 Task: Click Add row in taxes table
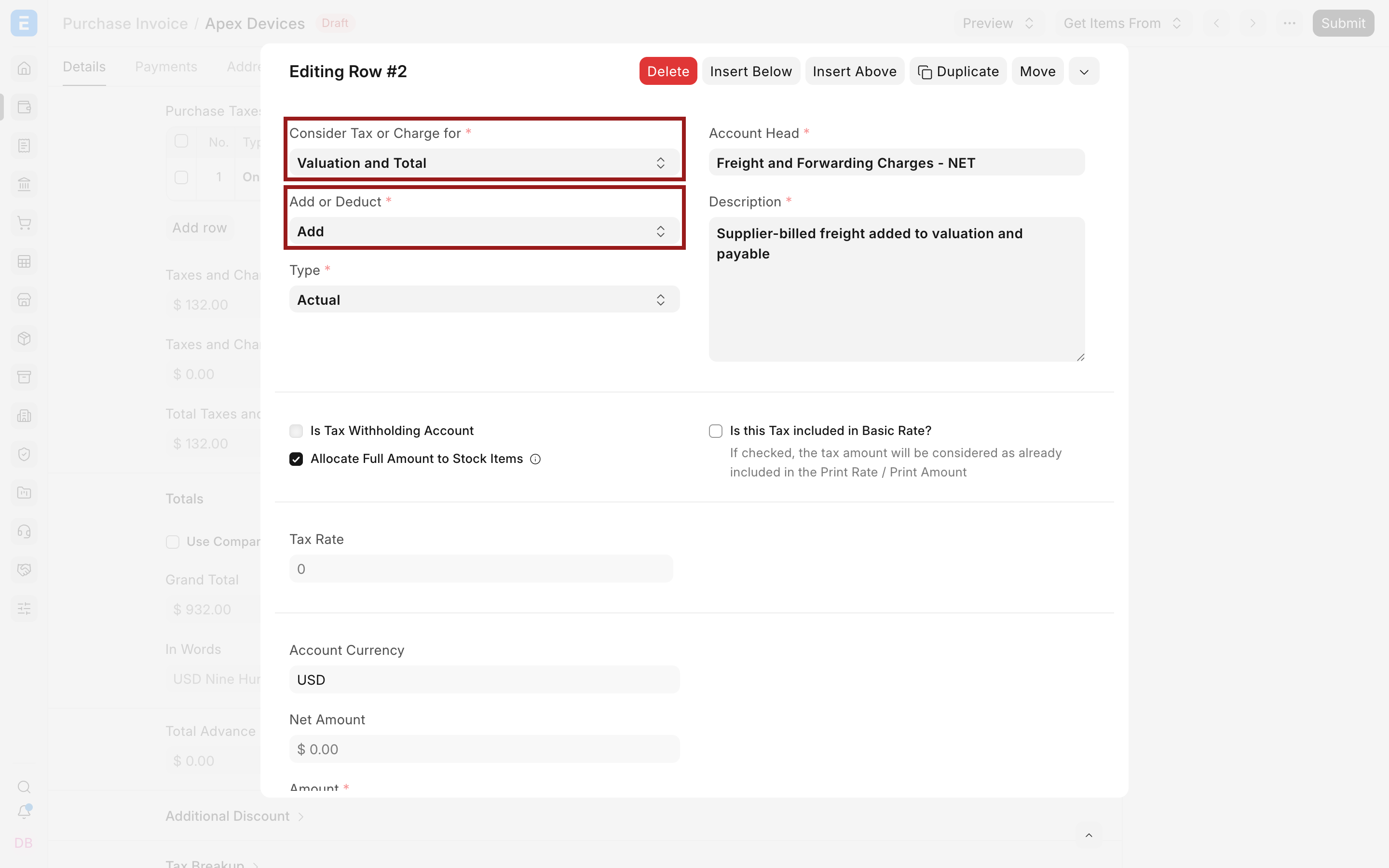click(199, 228)
